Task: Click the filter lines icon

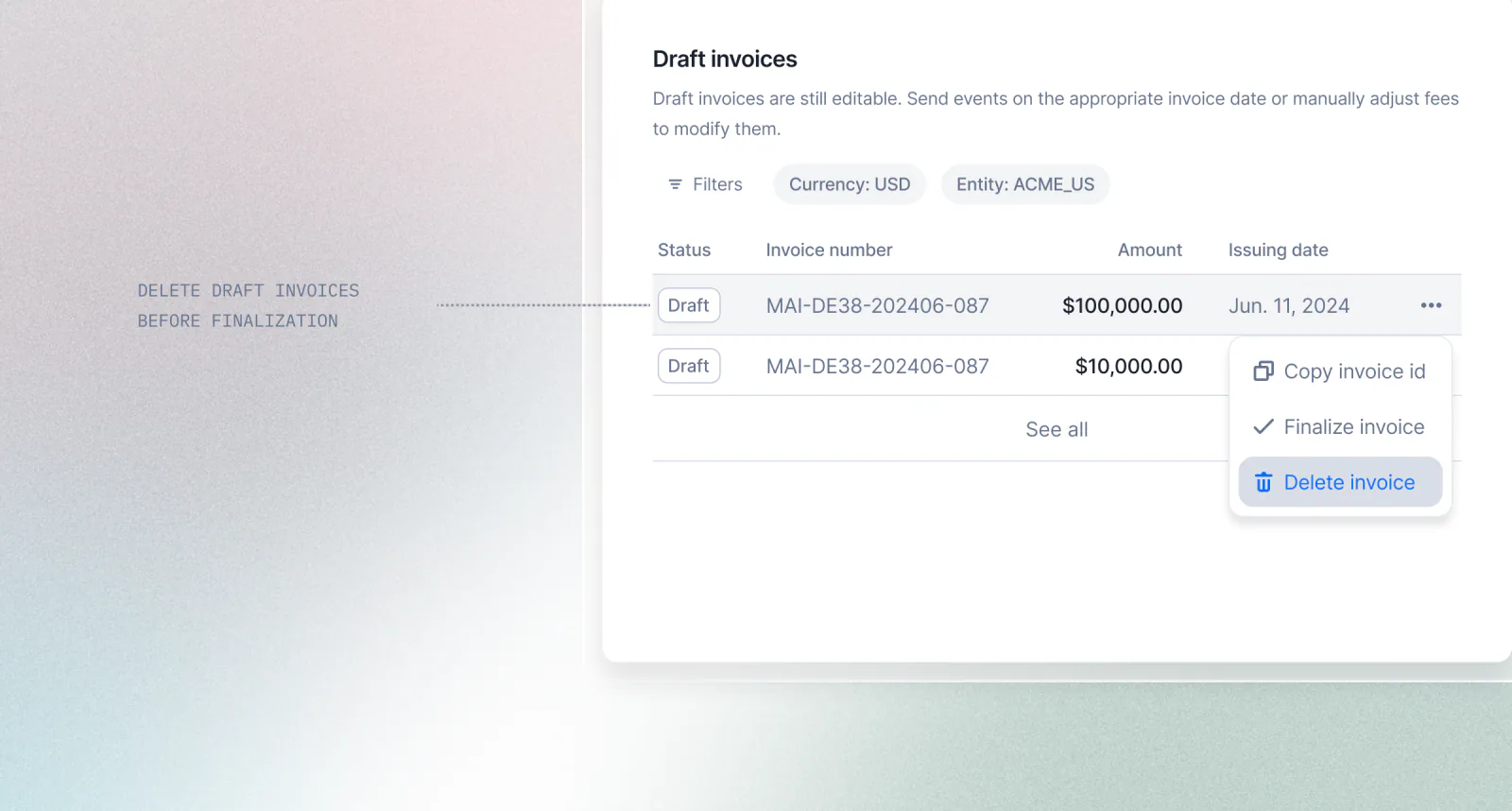Action: click(x=675, y=184)
